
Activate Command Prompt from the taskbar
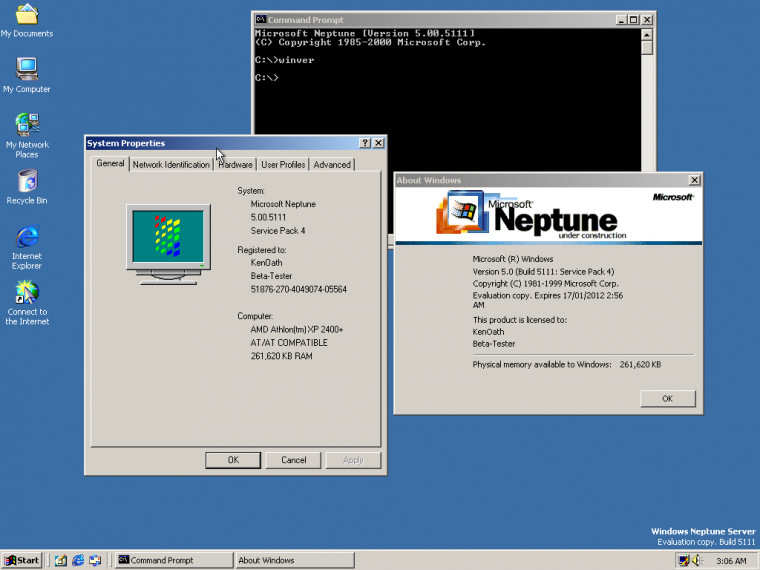coord(173,560)
